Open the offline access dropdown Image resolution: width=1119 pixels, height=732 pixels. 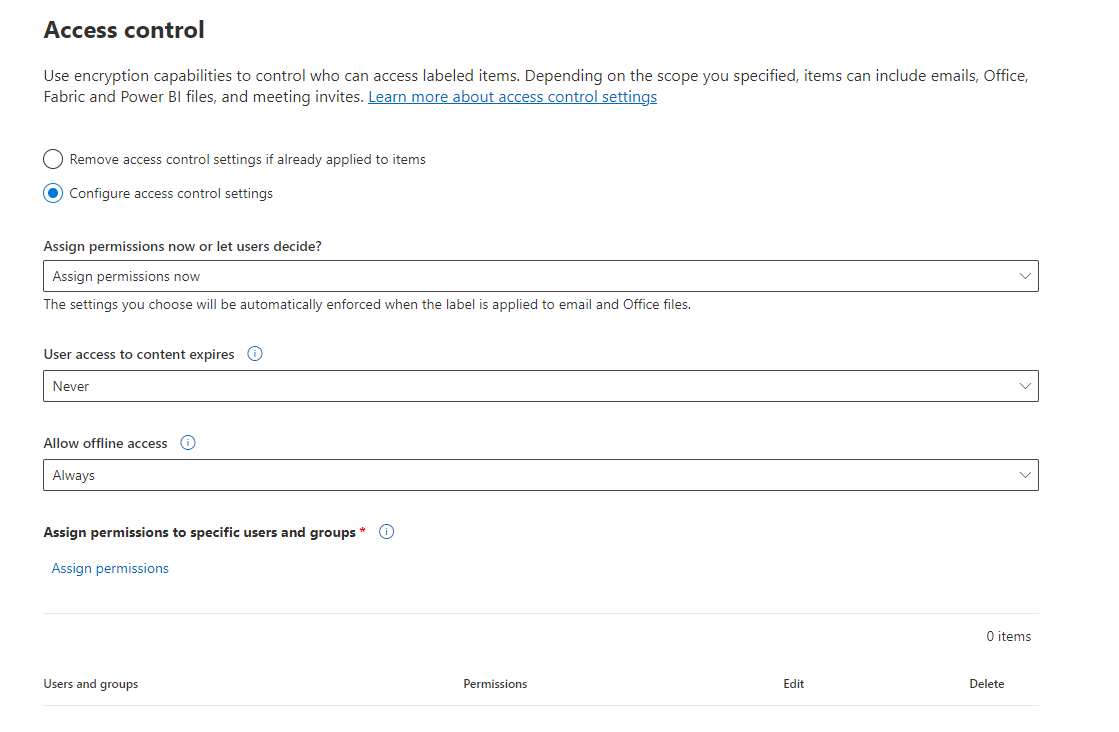pos(540,475)
